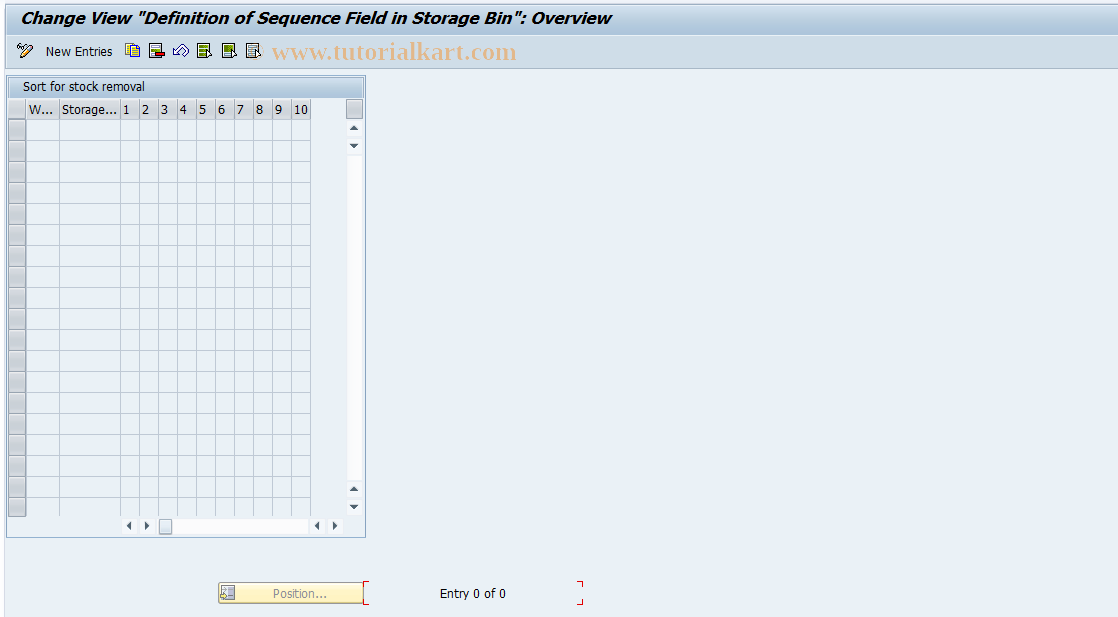
Task: Click the left-side horizontal scroll-right arrow
Action: pos(147,526)
